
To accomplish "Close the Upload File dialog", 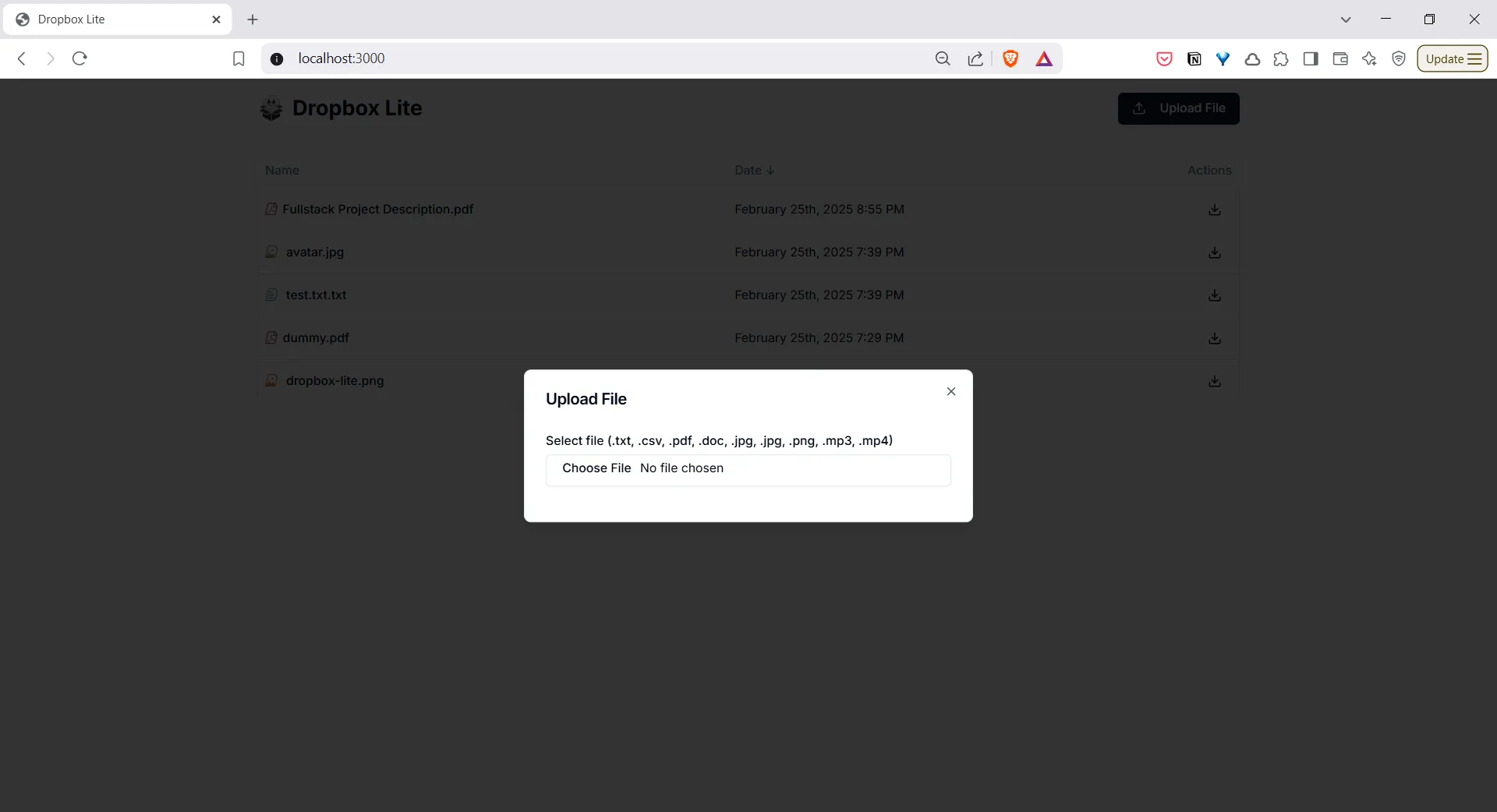I will point(951,391).
